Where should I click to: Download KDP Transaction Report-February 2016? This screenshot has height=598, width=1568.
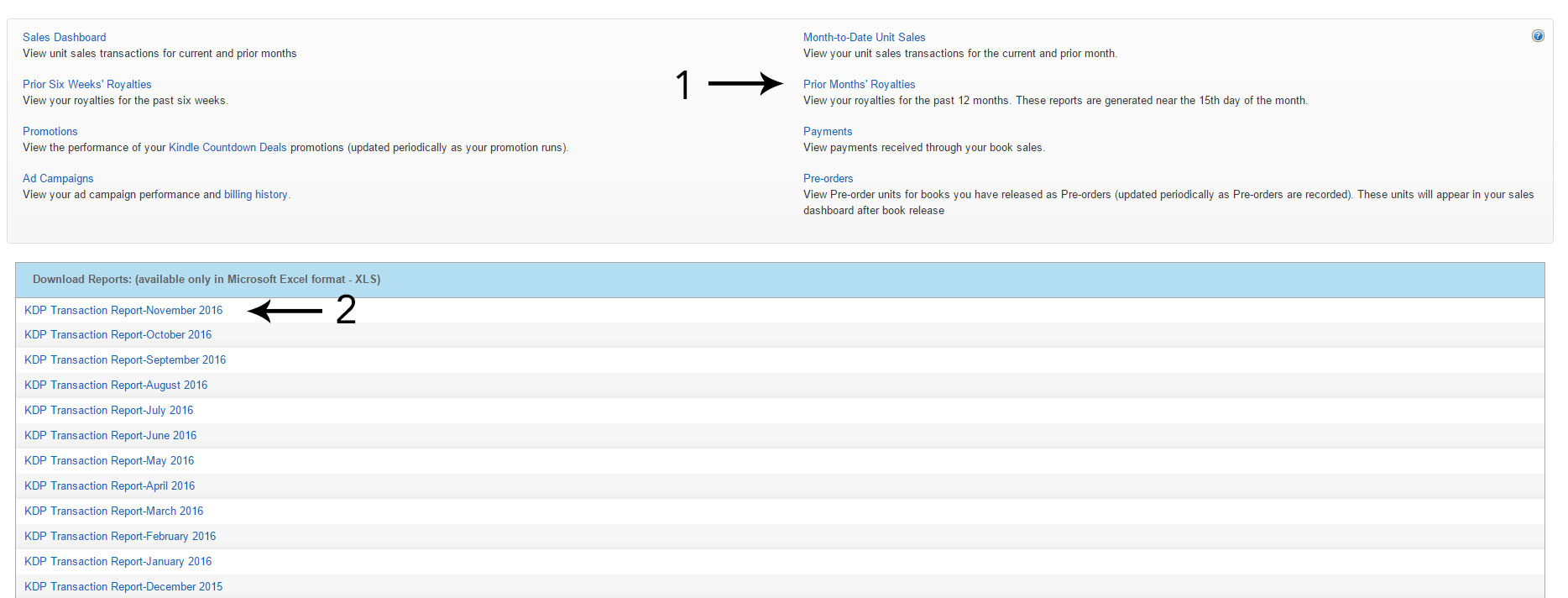click(x=120, y=536)
